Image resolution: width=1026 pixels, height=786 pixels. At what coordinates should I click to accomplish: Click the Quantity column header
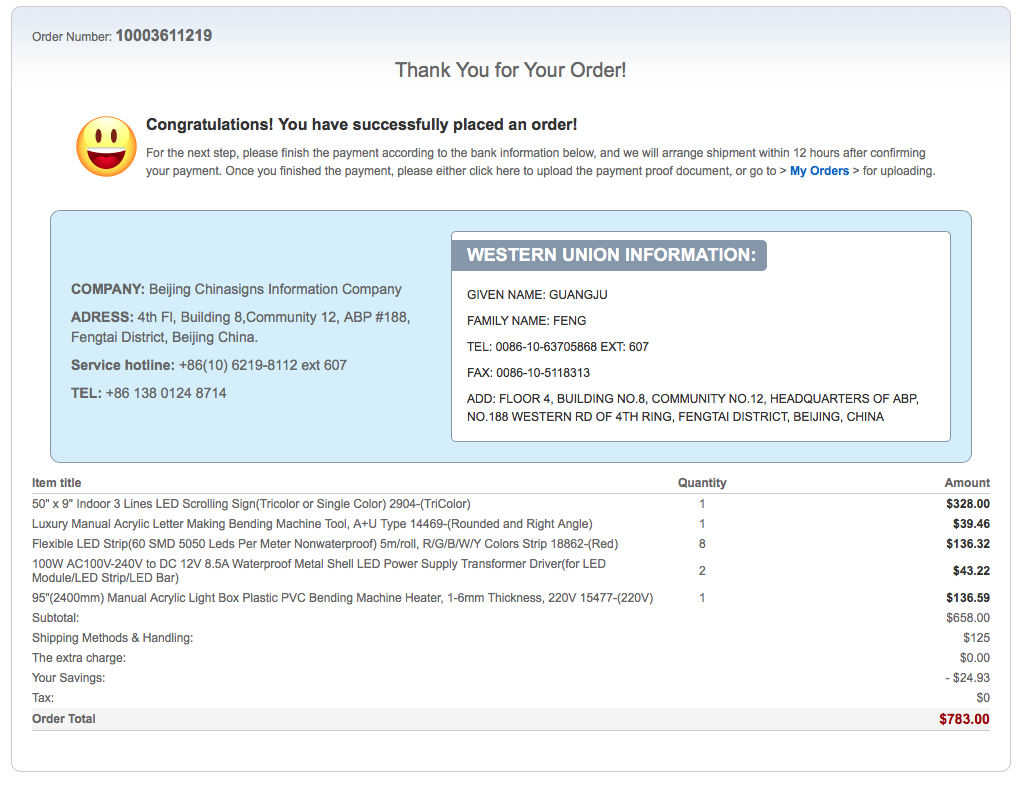pos(702,483)
